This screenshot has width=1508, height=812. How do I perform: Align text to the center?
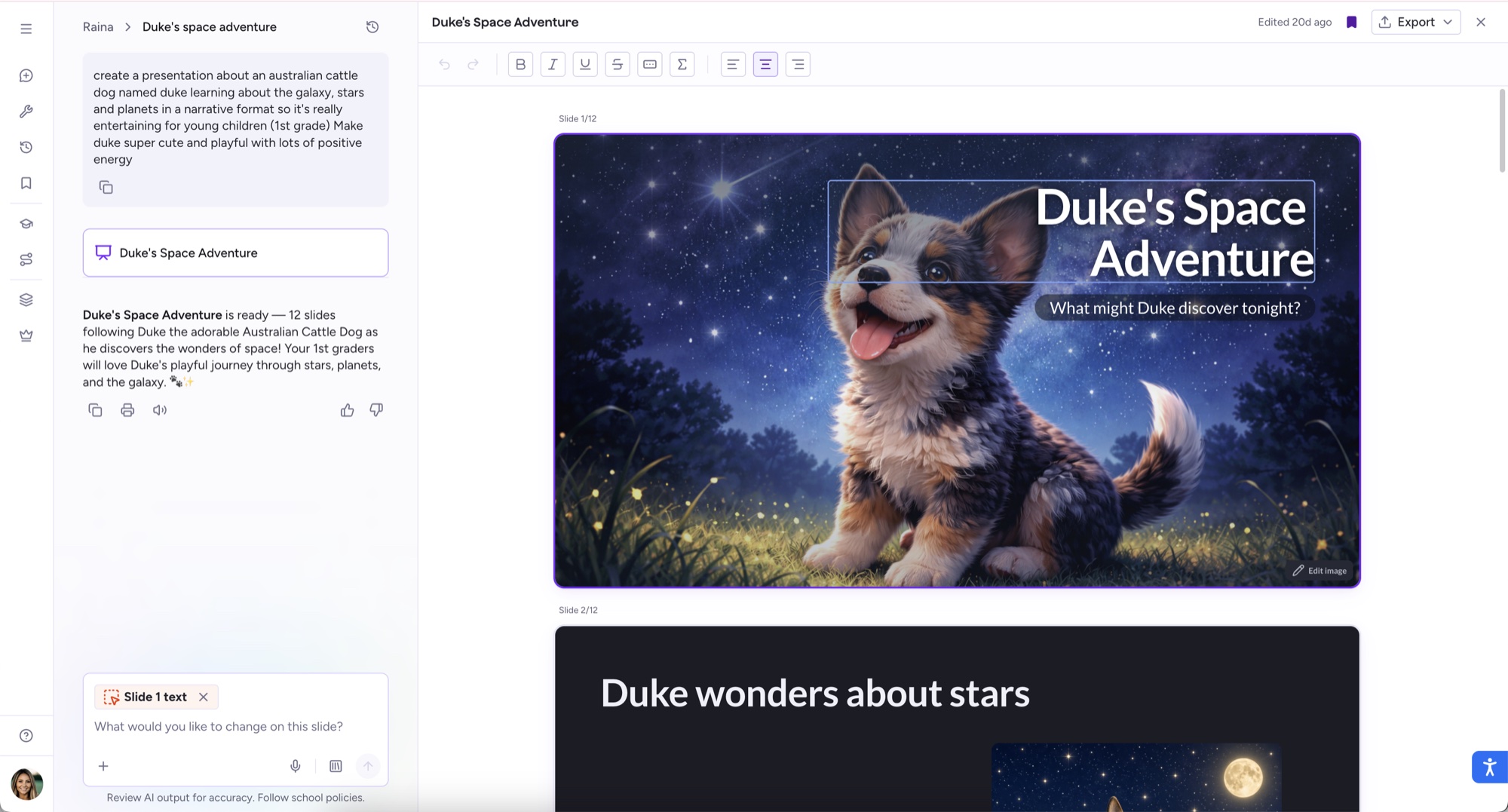(765, 65)
